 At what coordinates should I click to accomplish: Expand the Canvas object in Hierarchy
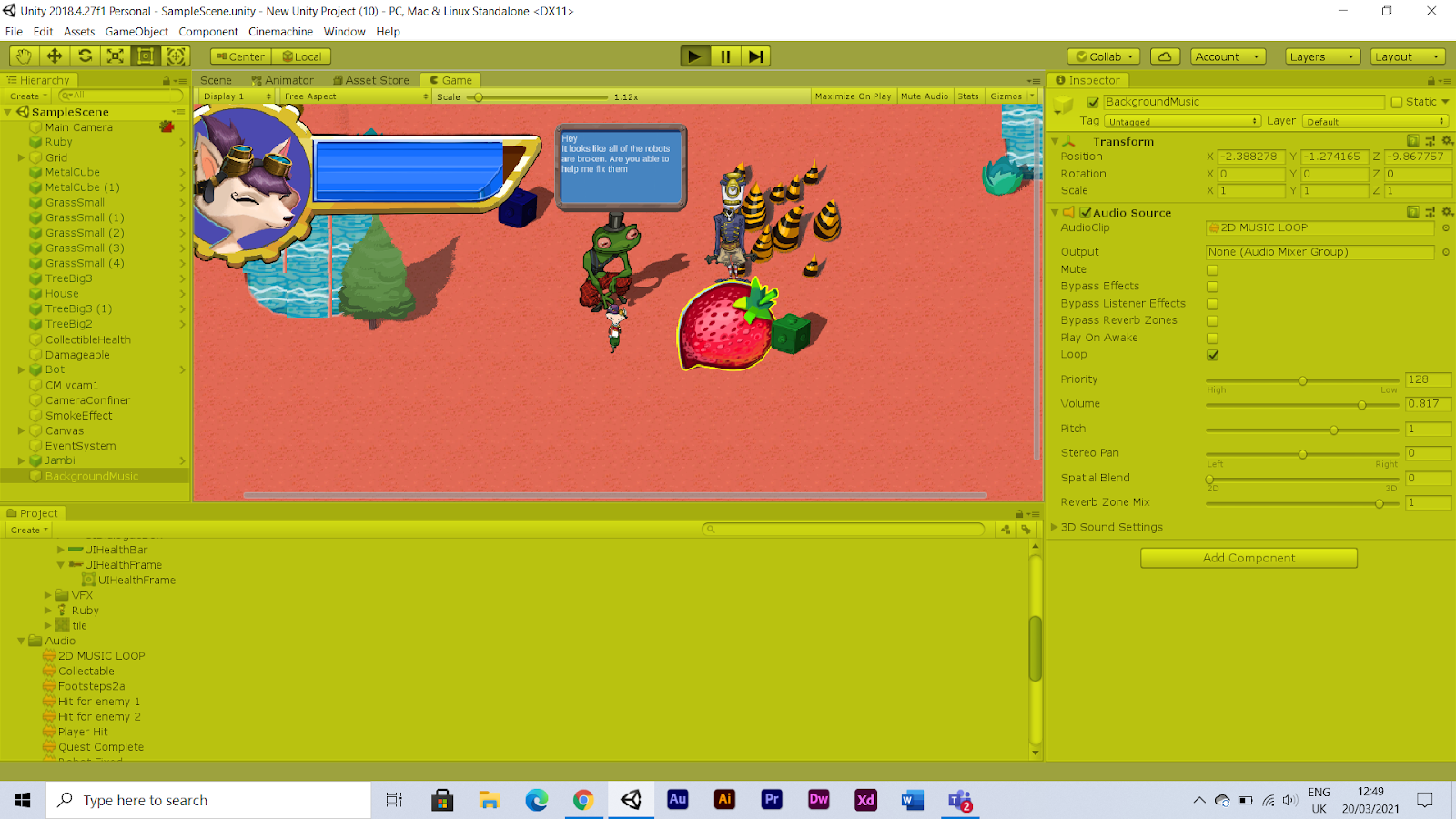pos(21,430)
